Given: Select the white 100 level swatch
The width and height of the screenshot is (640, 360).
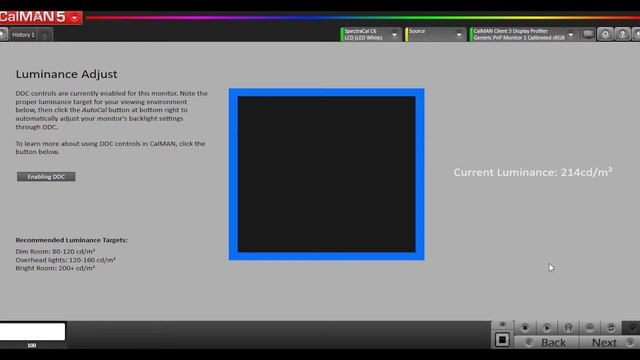Looking at the screenshot, I should (32, 332).
